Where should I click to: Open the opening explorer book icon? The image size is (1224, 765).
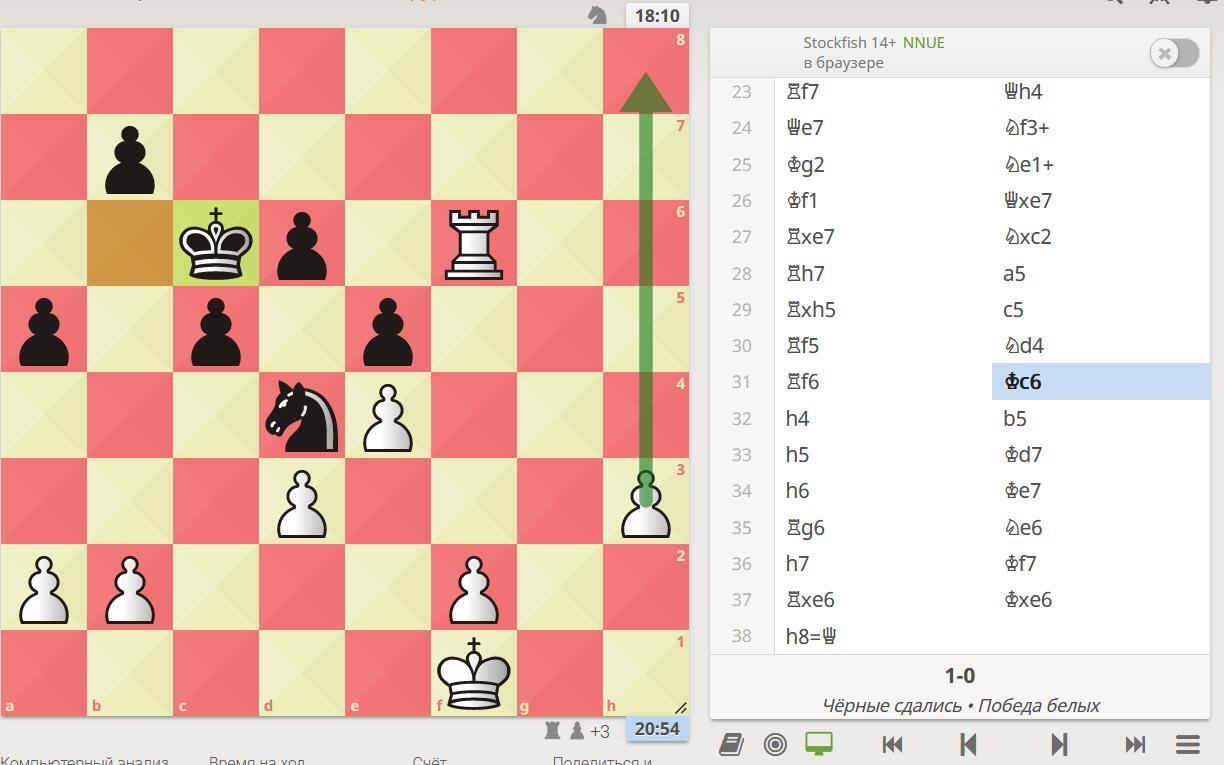(731, 744)
